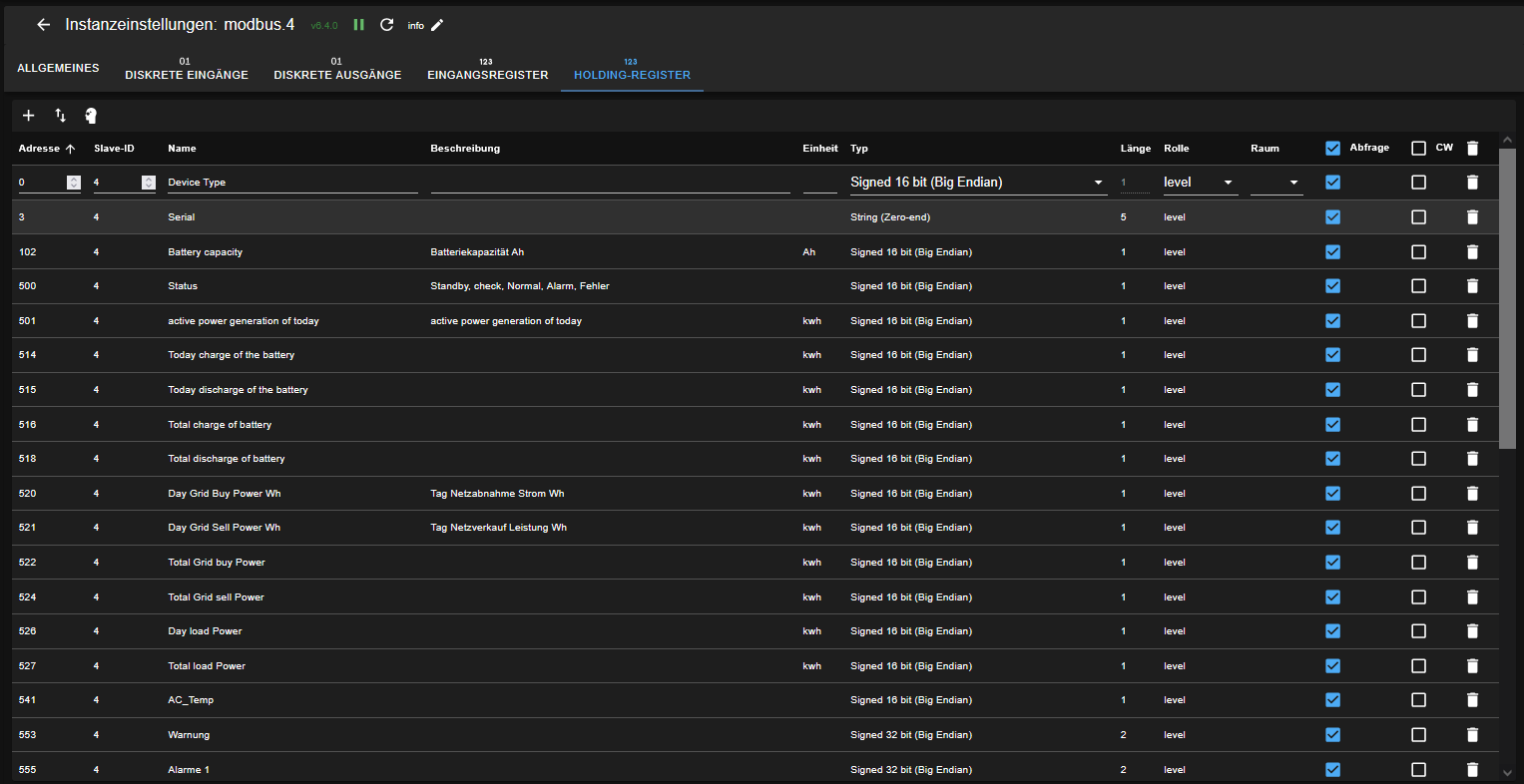Enable CW for the Serial row
The width and height of the screenshot is (1524, 784).
click(x=1419, y=217)
